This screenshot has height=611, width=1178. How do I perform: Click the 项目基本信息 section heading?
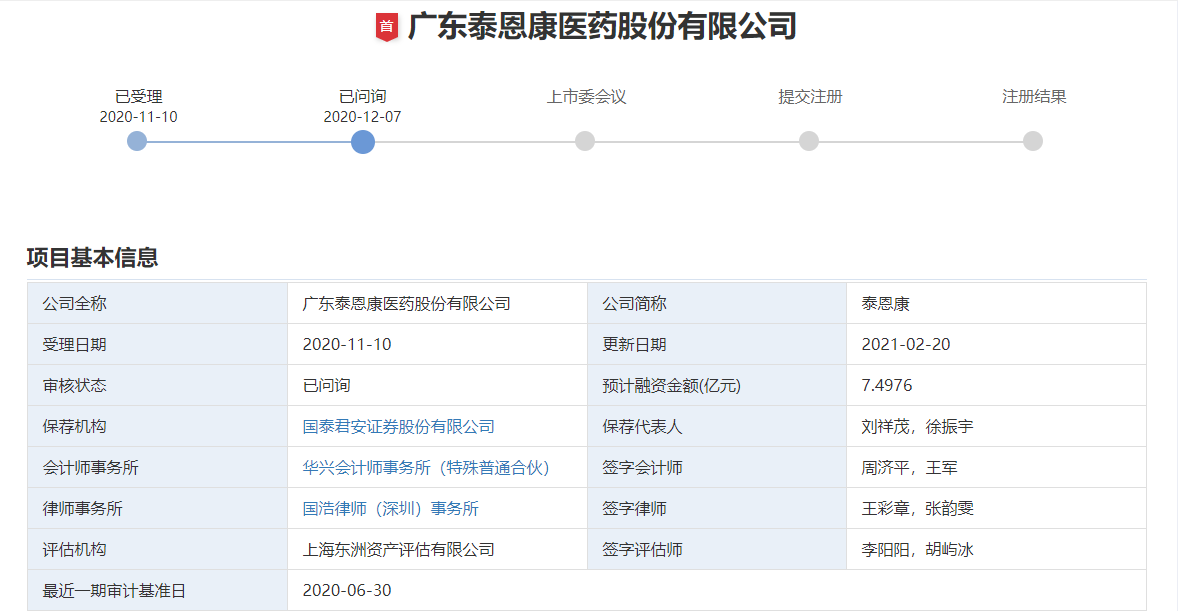tap(92, 258)
